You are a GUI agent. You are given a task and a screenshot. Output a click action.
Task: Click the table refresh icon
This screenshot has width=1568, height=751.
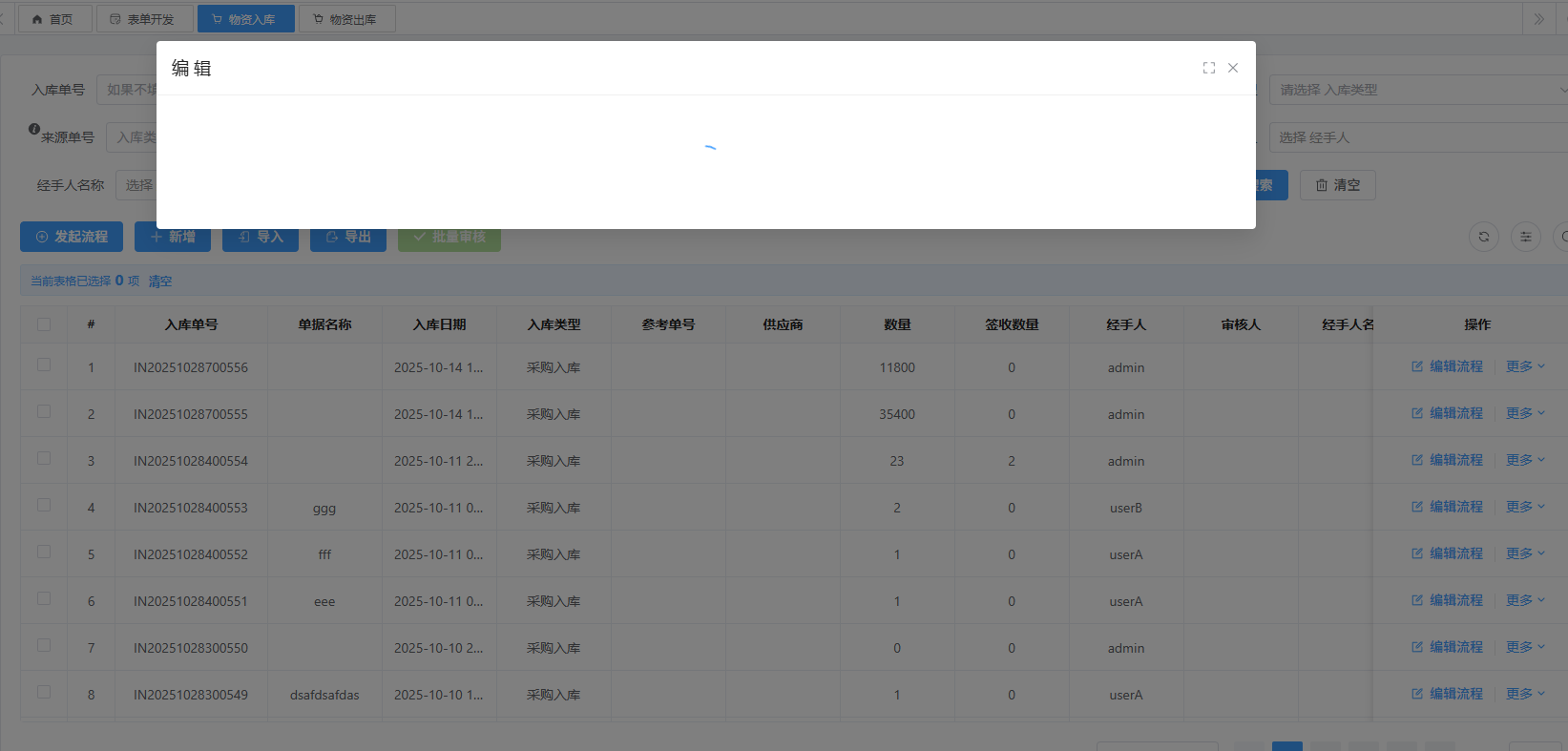[x=1483, y=237]
